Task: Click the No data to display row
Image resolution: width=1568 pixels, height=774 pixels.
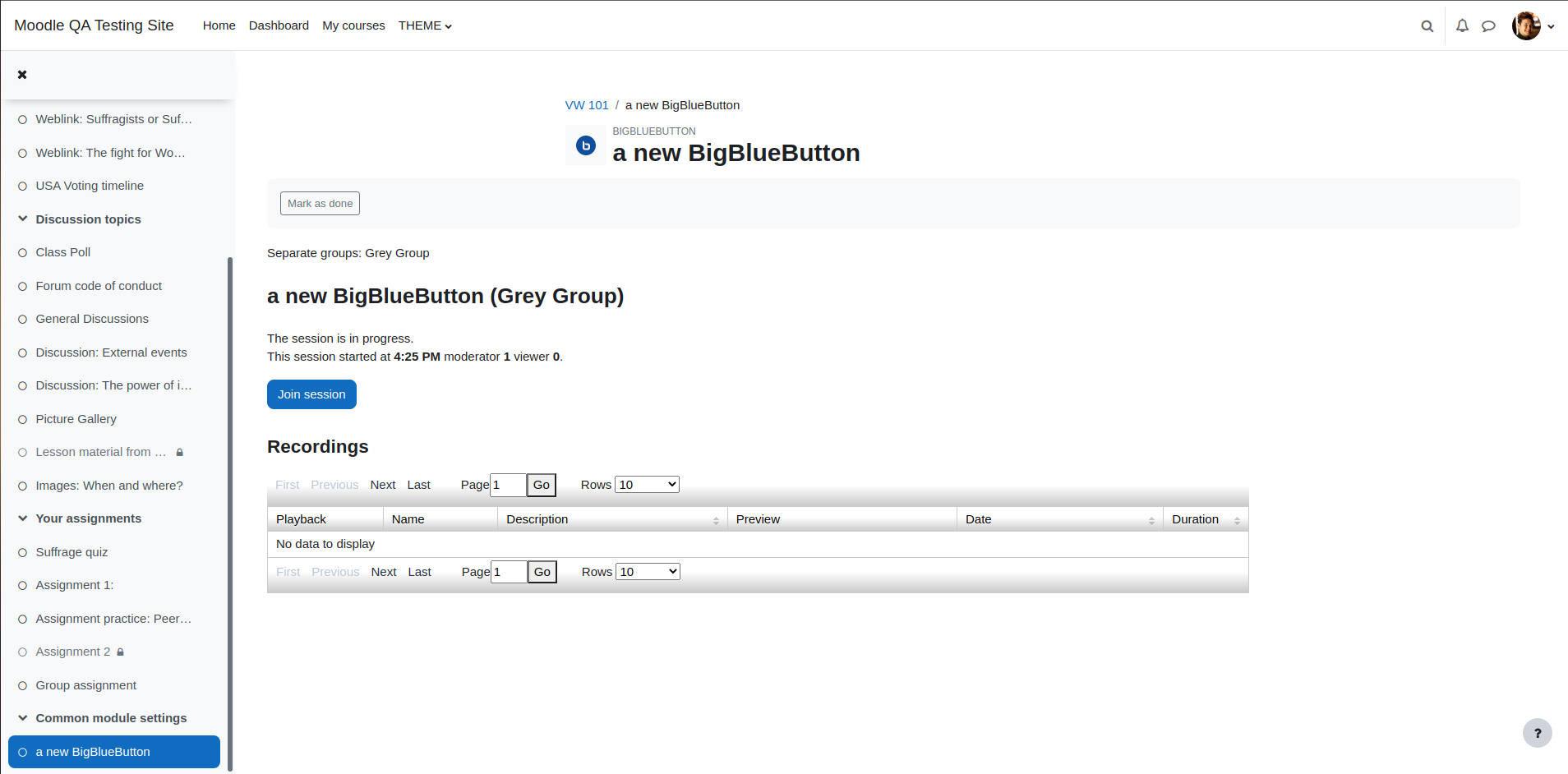Action: click(758, 544)
